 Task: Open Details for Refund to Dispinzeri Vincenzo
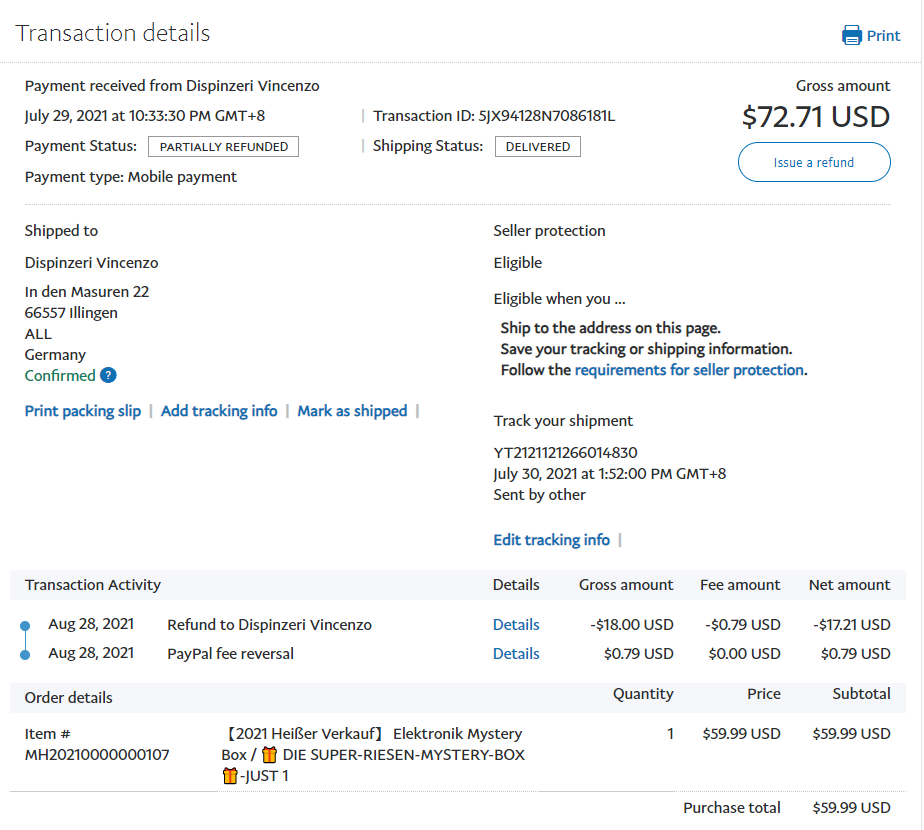(516, 625)
